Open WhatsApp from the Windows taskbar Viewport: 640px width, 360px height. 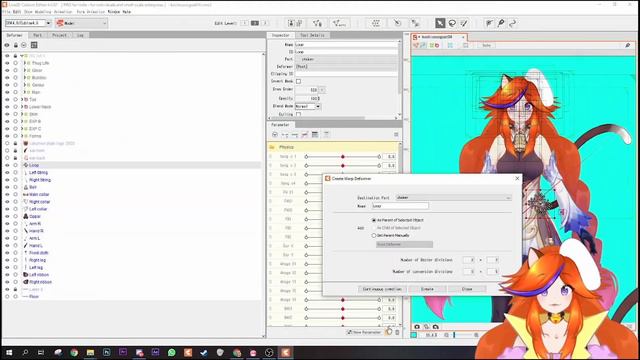click(171, 352)
